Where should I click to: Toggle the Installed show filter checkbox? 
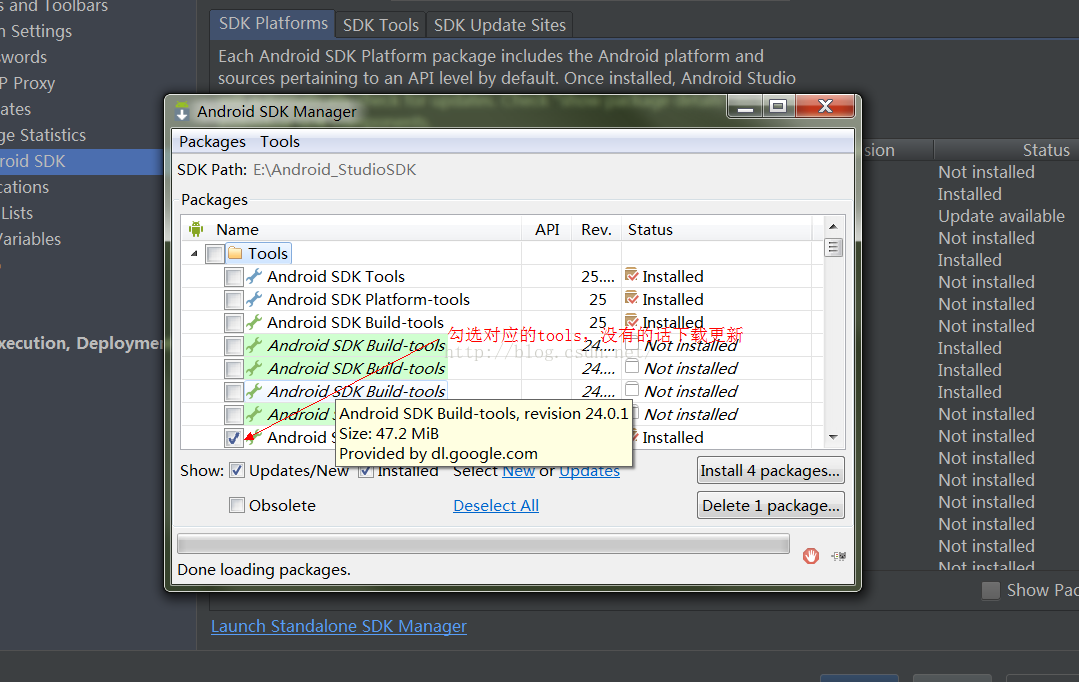click(x=365, y=471)
